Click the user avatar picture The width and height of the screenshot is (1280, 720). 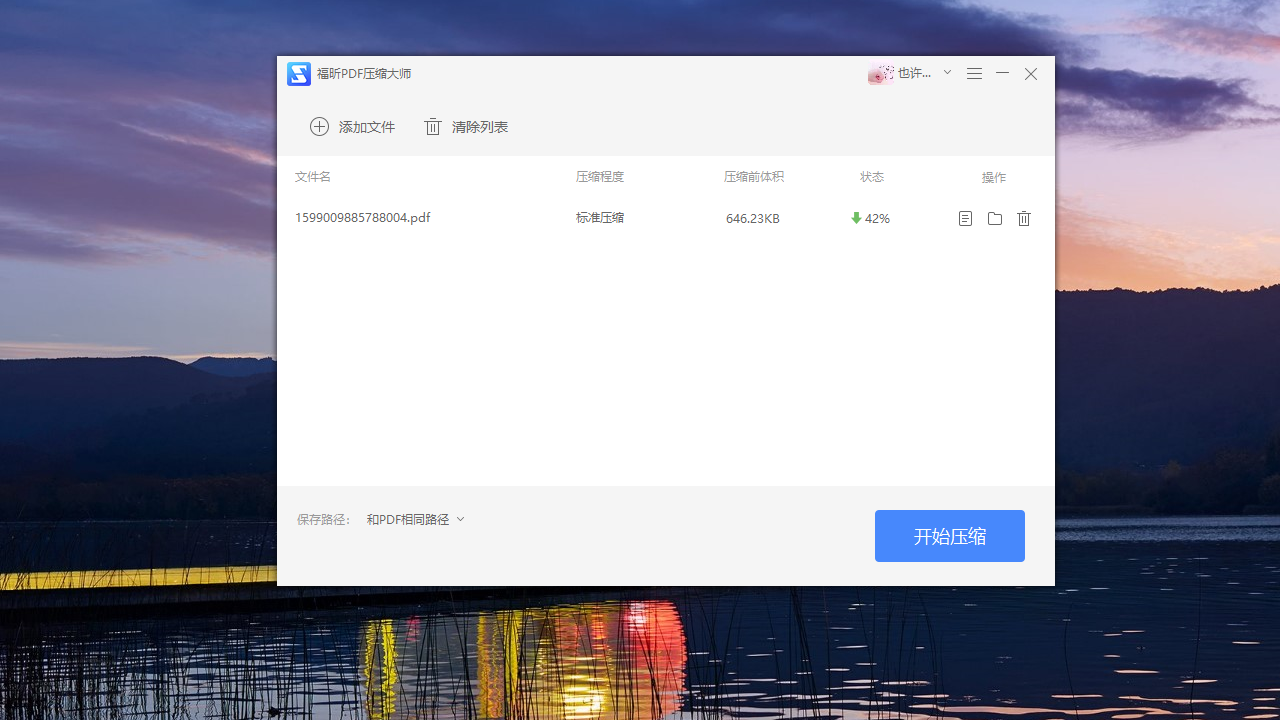coord(881,72)
